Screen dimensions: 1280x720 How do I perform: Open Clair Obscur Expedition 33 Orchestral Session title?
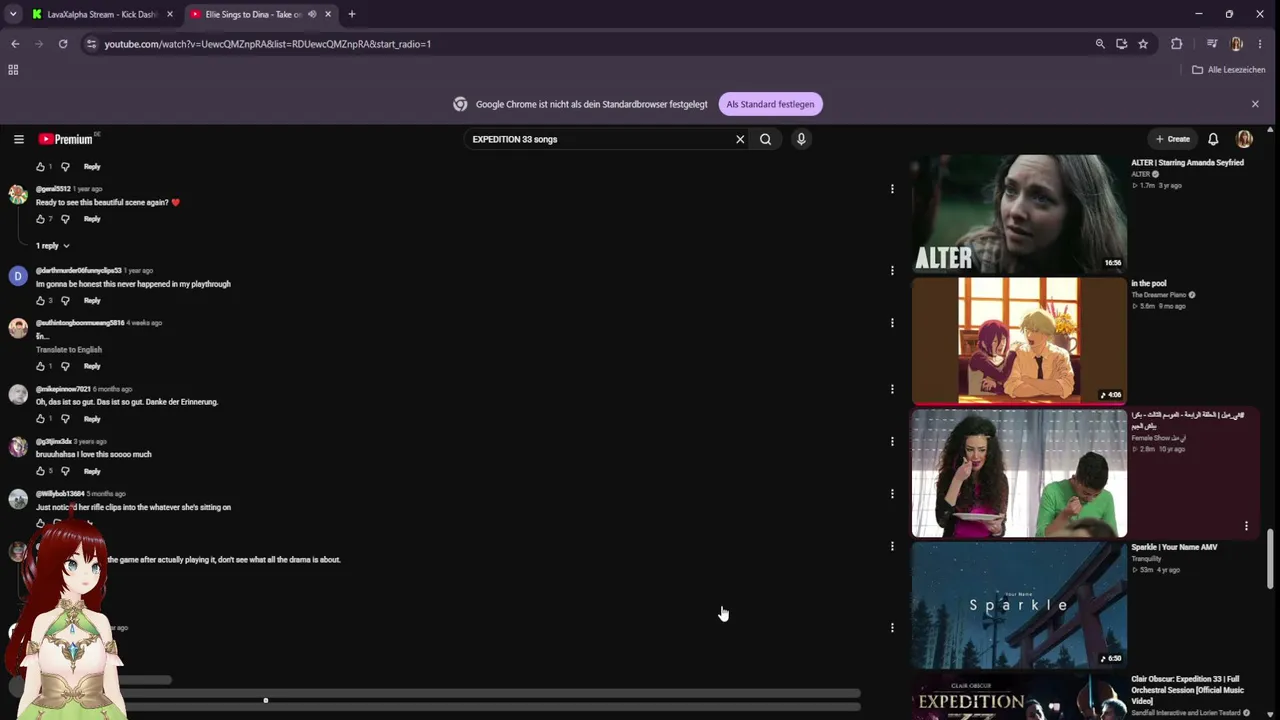click(x=1187, y=690)
